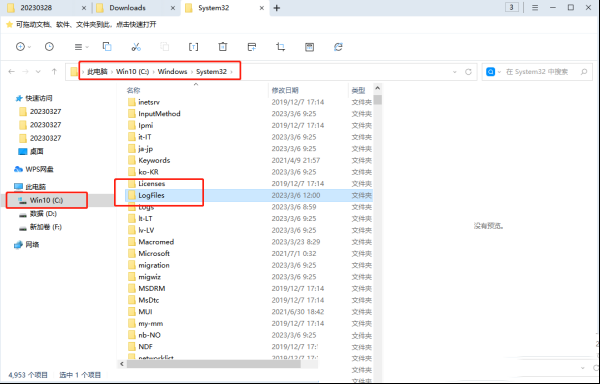Click the copy icon in toolbar
The image size is (600, 384).
coord(107,47)
